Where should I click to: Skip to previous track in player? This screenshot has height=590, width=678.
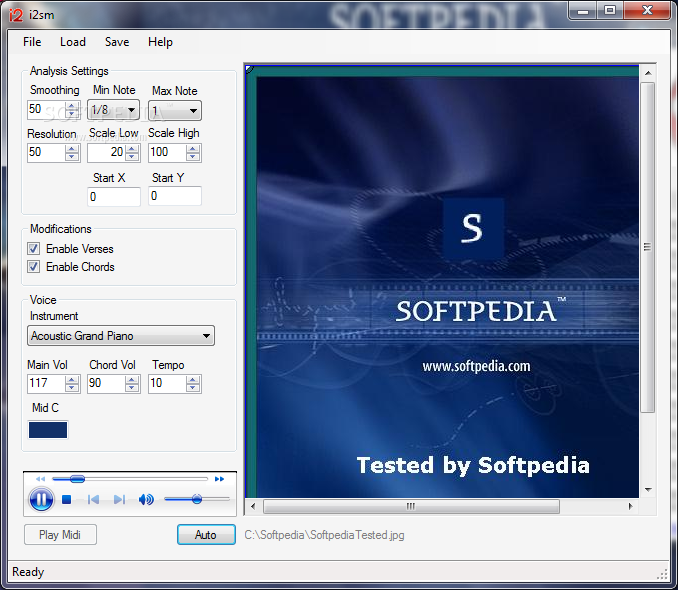(x=93, y=500)
